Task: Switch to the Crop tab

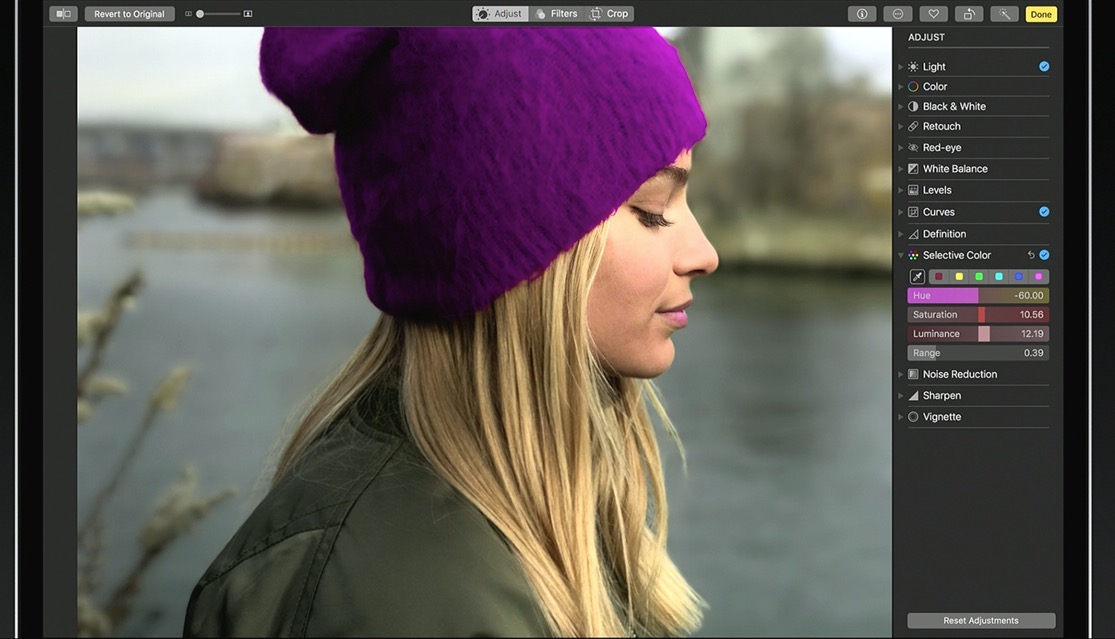Action: click(609, 14)
